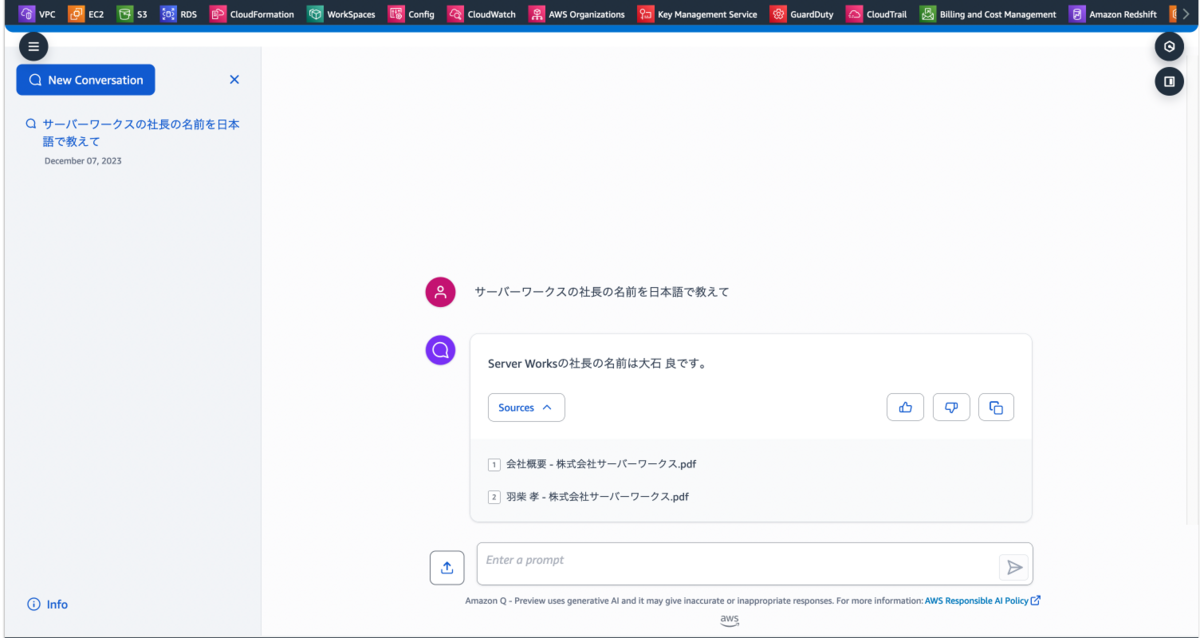1200x638 pixels.
Task: Open the CloudTrail shortcut
Action: [x=877, y=14]
